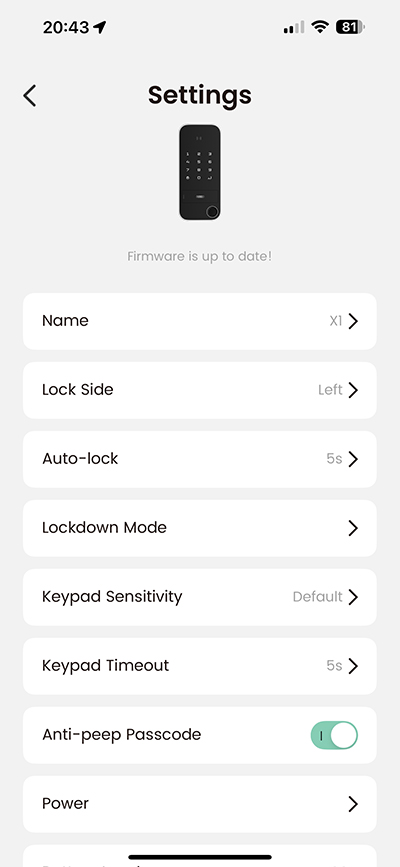Screen dimensions: 400x867
Task: Open the Lockdown Mode row
Action: [200, 528]
